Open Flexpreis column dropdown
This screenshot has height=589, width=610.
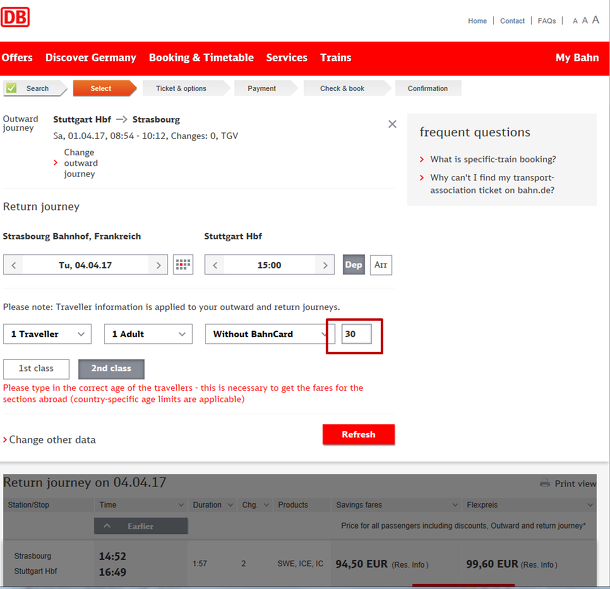tap(590, 505)
